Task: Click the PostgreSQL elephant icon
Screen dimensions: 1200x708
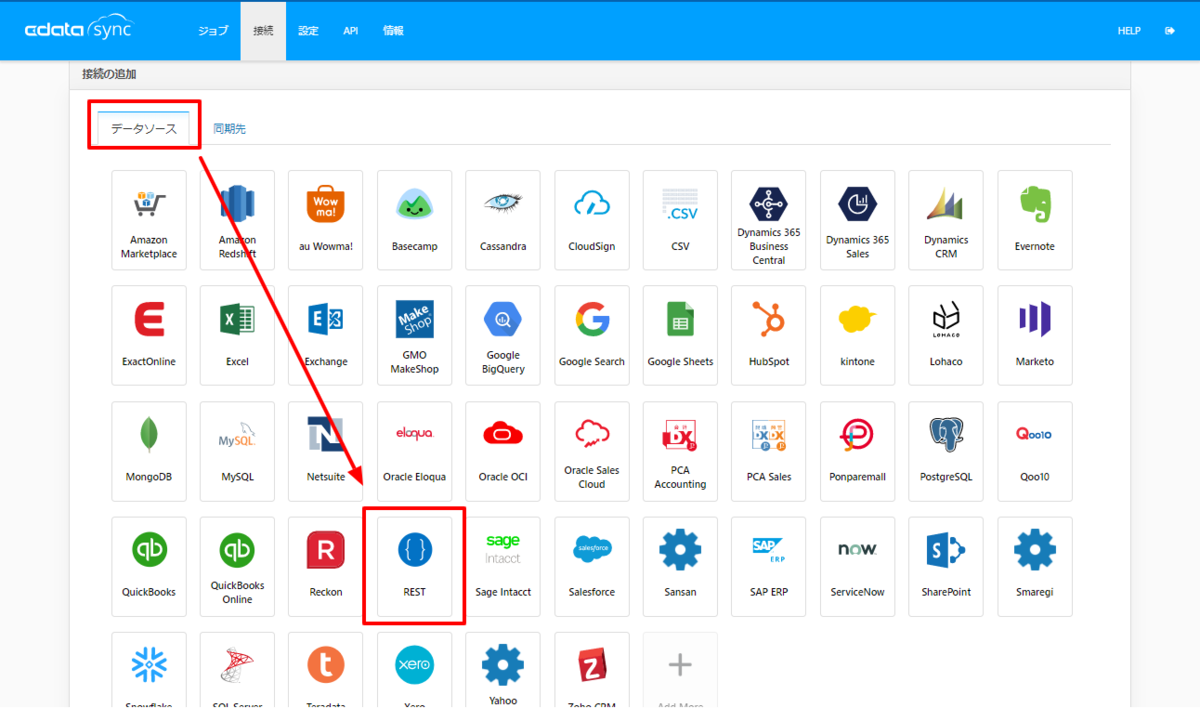Action: tap(946, 434)
